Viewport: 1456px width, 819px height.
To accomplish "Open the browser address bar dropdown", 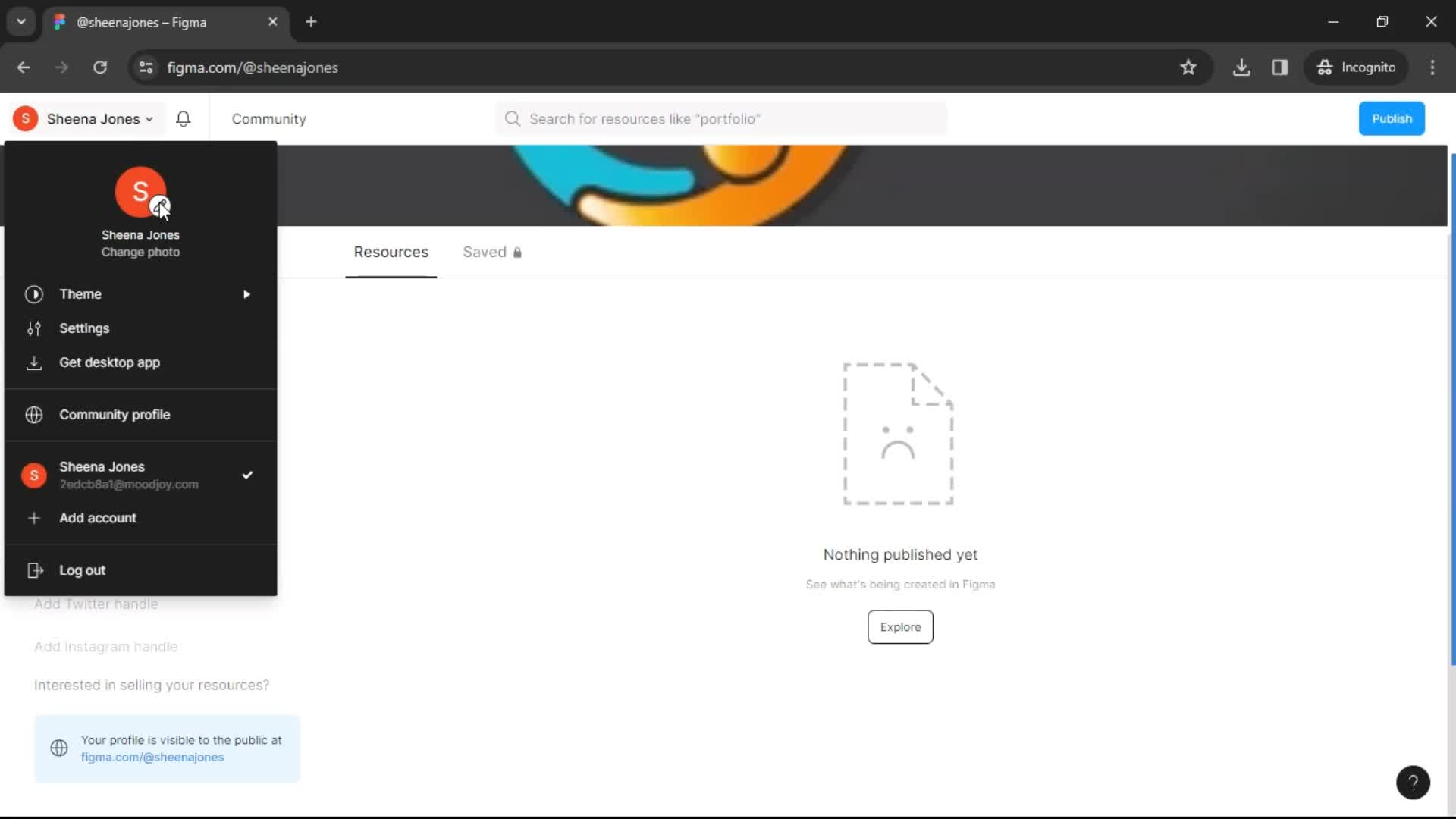I will point(20,22).
